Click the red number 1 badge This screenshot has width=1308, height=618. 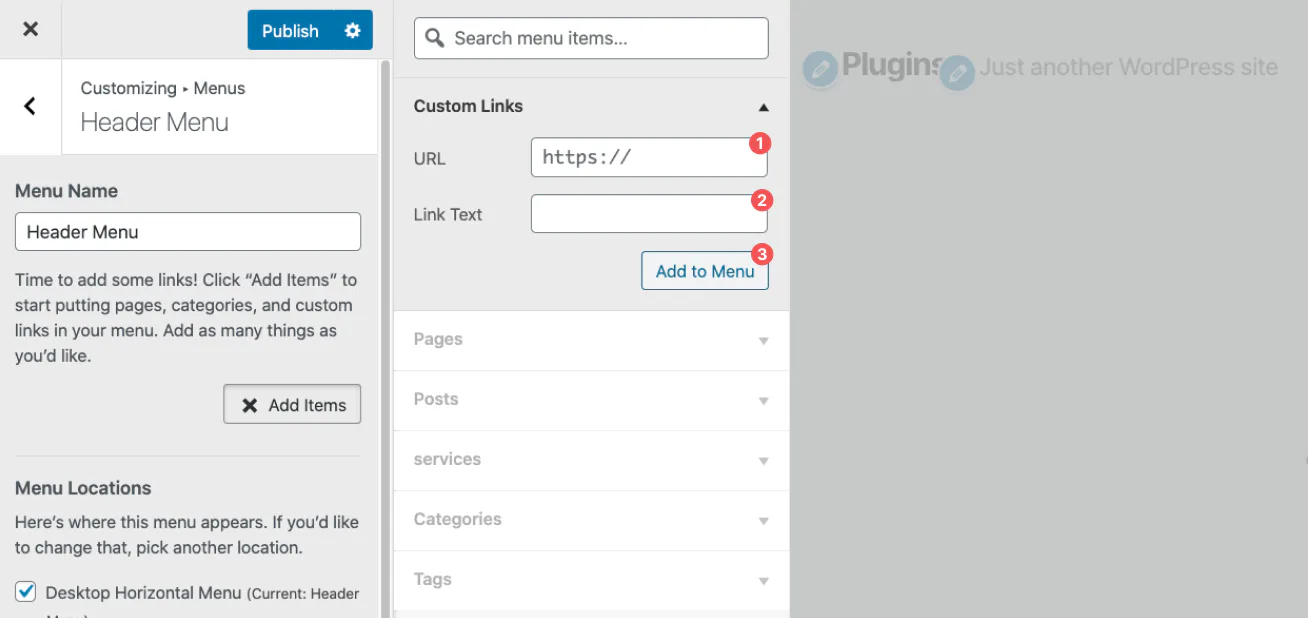tap(759, 143)
